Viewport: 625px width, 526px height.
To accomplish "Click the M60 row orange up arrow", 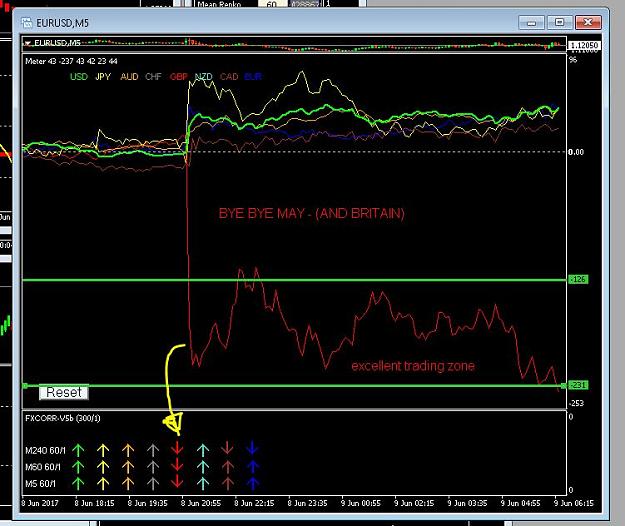I will [x=128, y=467].
